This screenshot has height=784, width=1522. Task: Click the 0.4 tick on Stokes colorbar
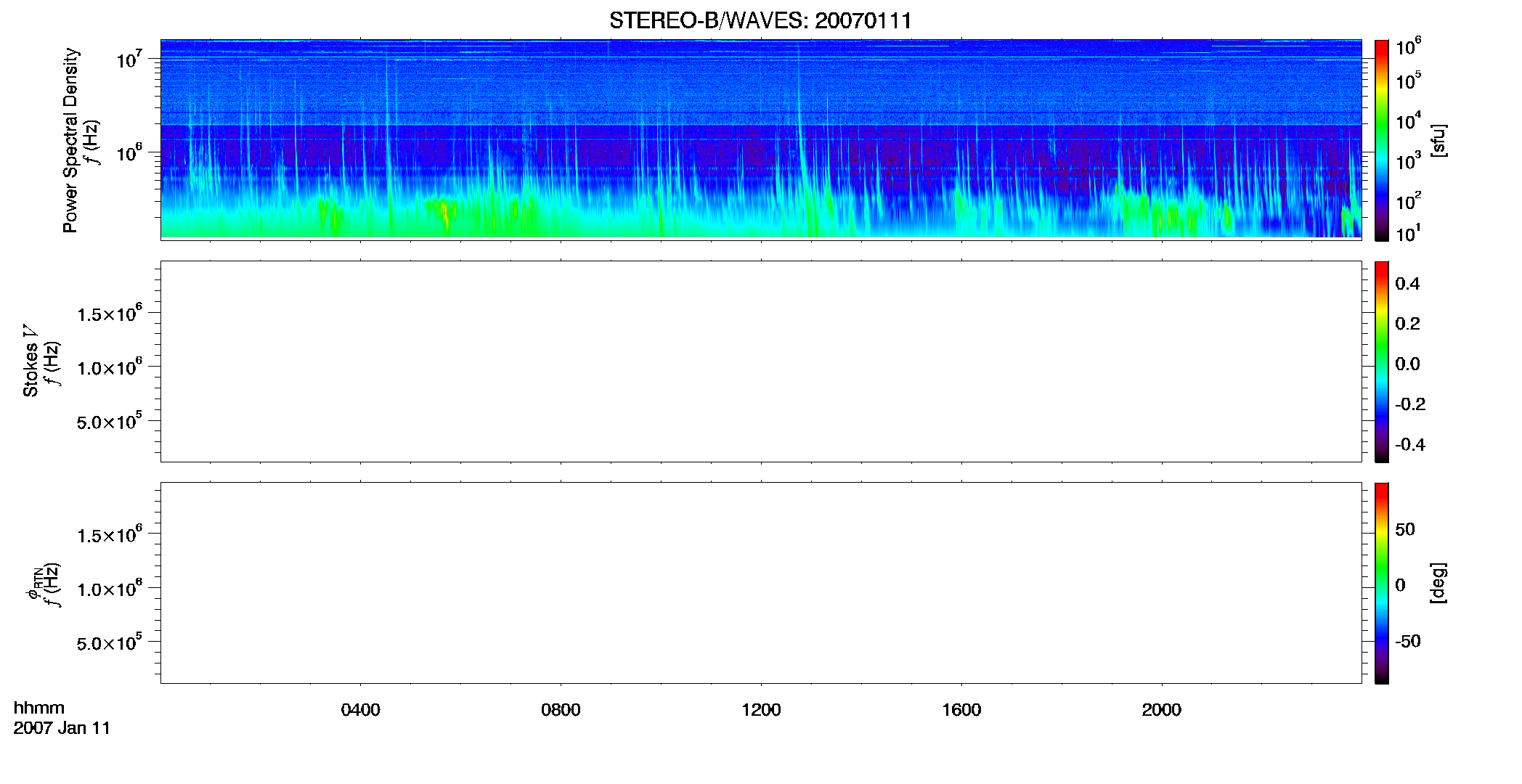tap(1407, 284)
